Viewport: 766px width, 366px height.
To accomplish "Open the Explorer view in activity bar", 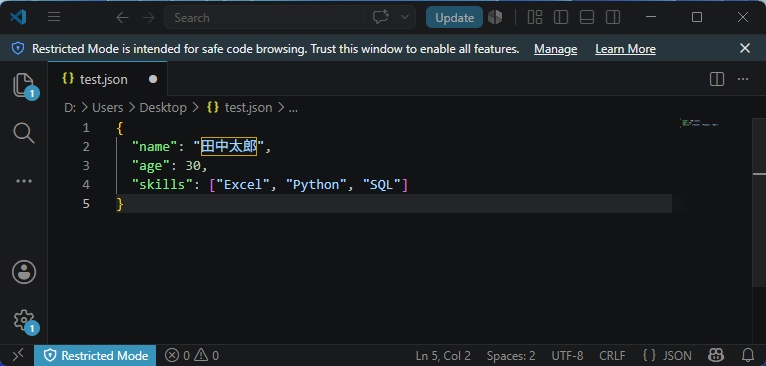I will coord(23,85).
